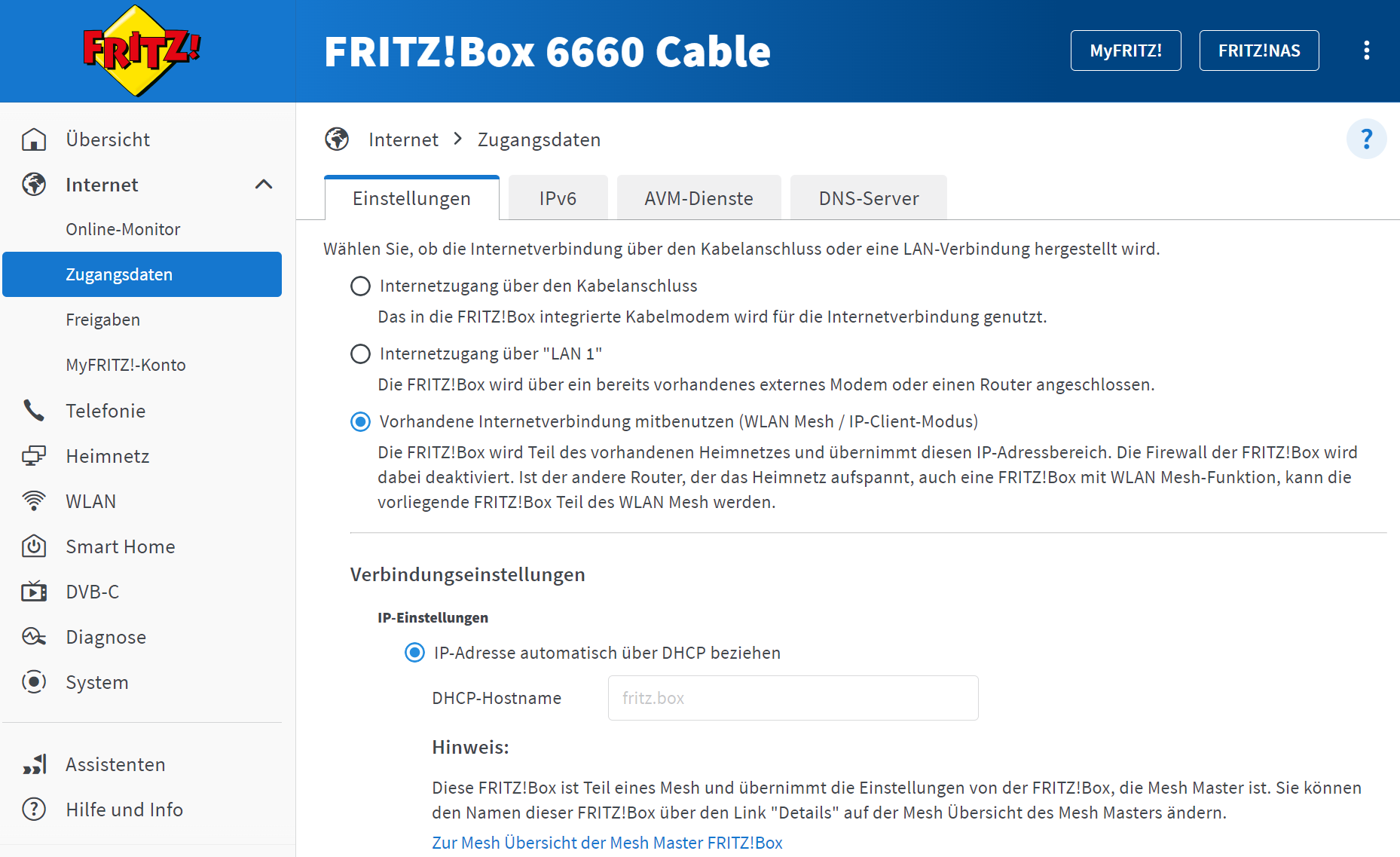Open Zur Mesh Übersicht der Mesh Master link
This screenshot has height=857, width=1400.
607,843
